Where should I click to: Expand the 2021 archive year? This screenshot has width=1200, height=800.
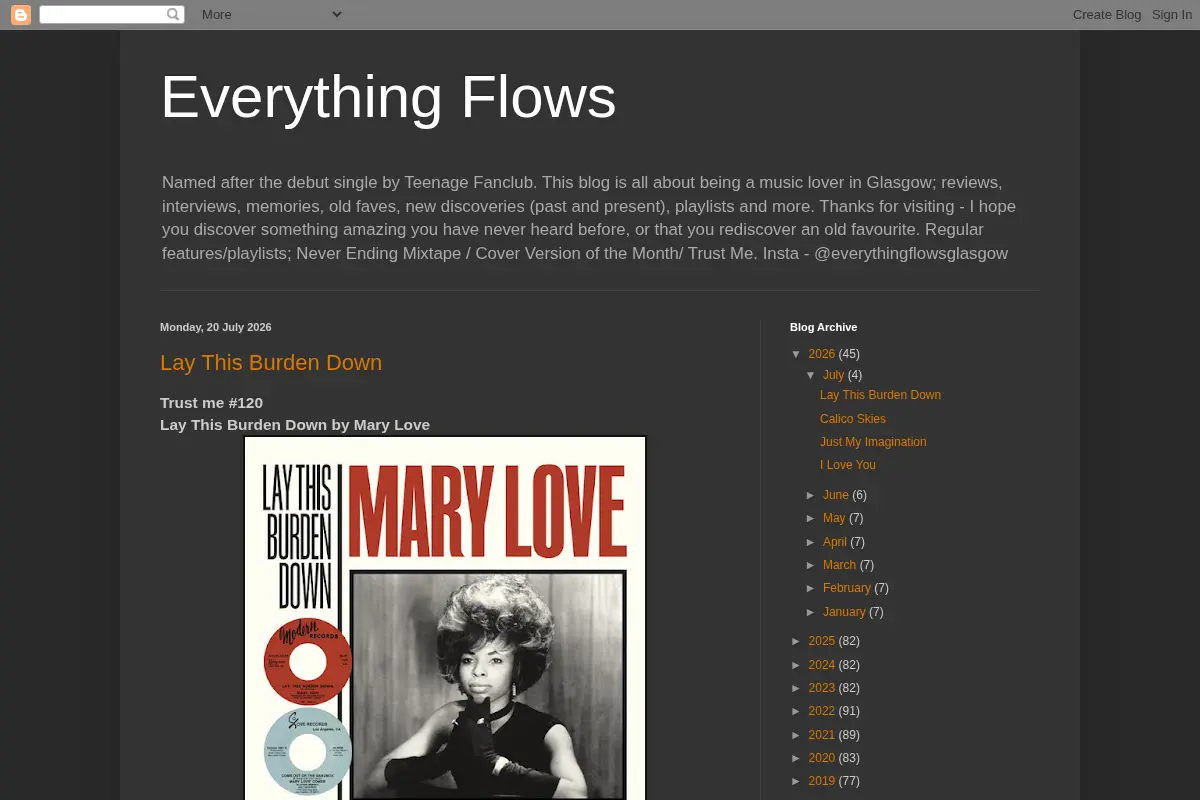tap(797, 735)
